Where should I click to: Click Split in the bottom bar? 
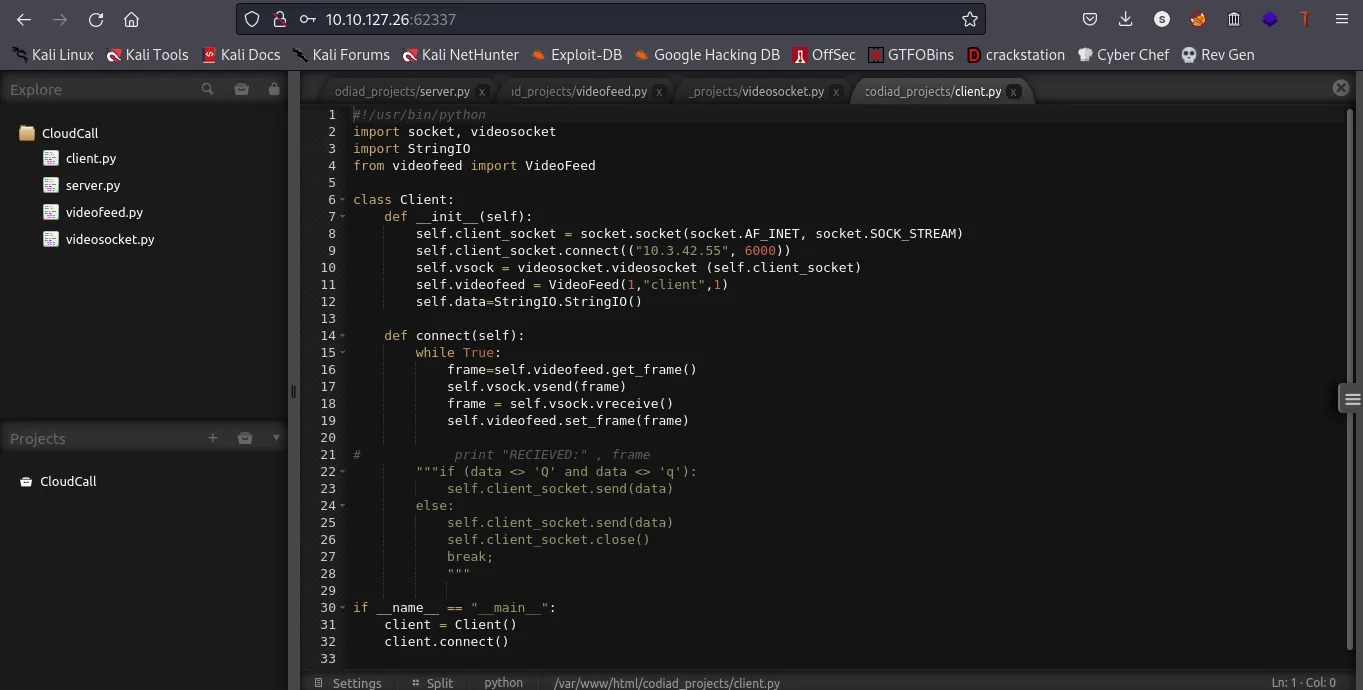432,683
